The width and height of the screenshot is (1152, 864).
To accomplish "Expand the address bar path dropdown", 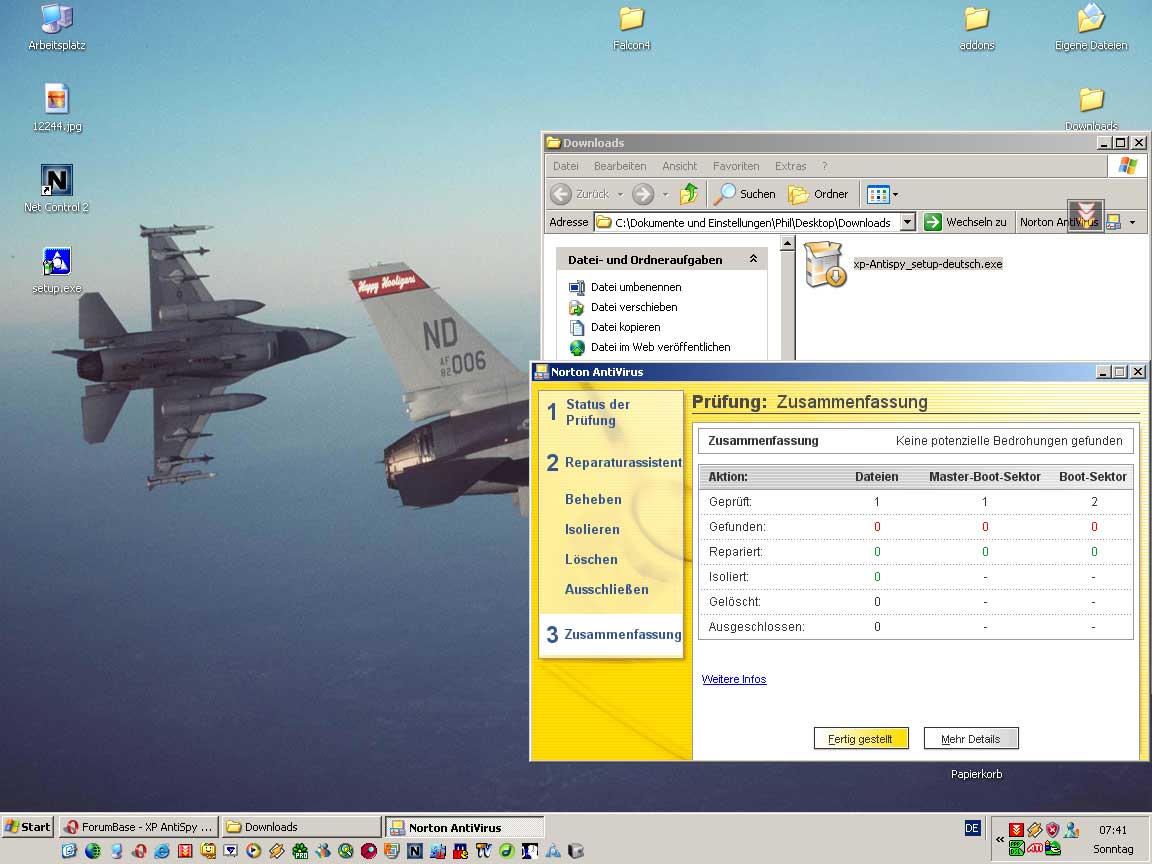I will 908,222.
